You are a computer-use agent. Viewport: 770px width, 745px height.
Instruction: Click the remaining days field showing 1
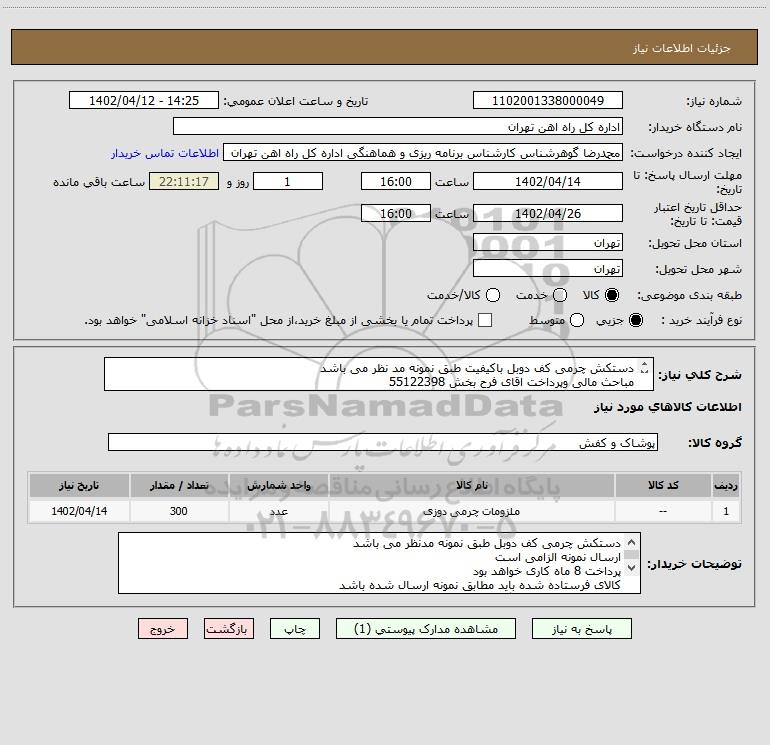(288, 181)
